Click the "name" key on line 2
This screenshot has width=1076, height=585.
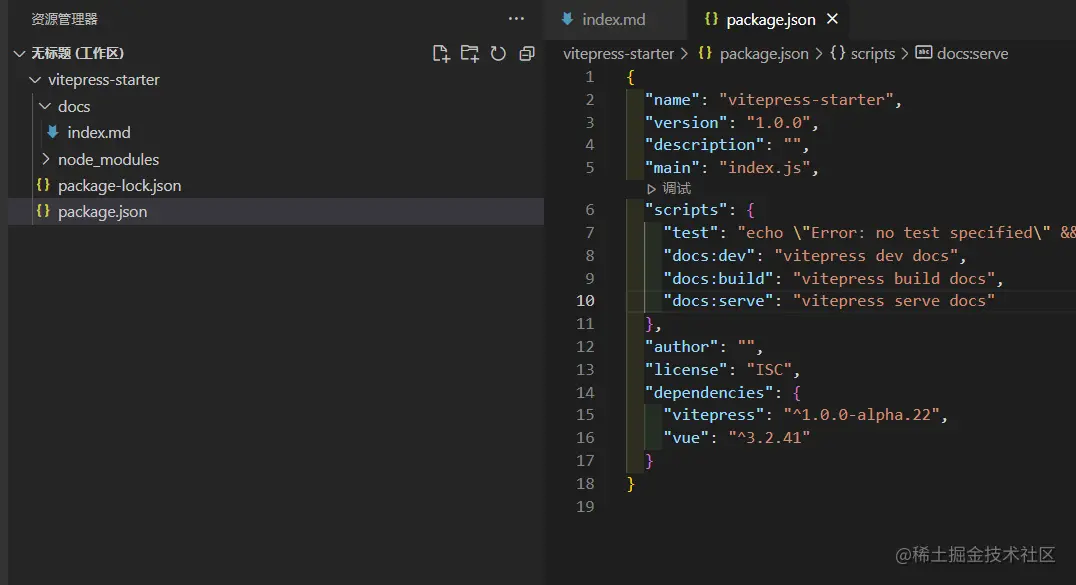click(672, 100)
